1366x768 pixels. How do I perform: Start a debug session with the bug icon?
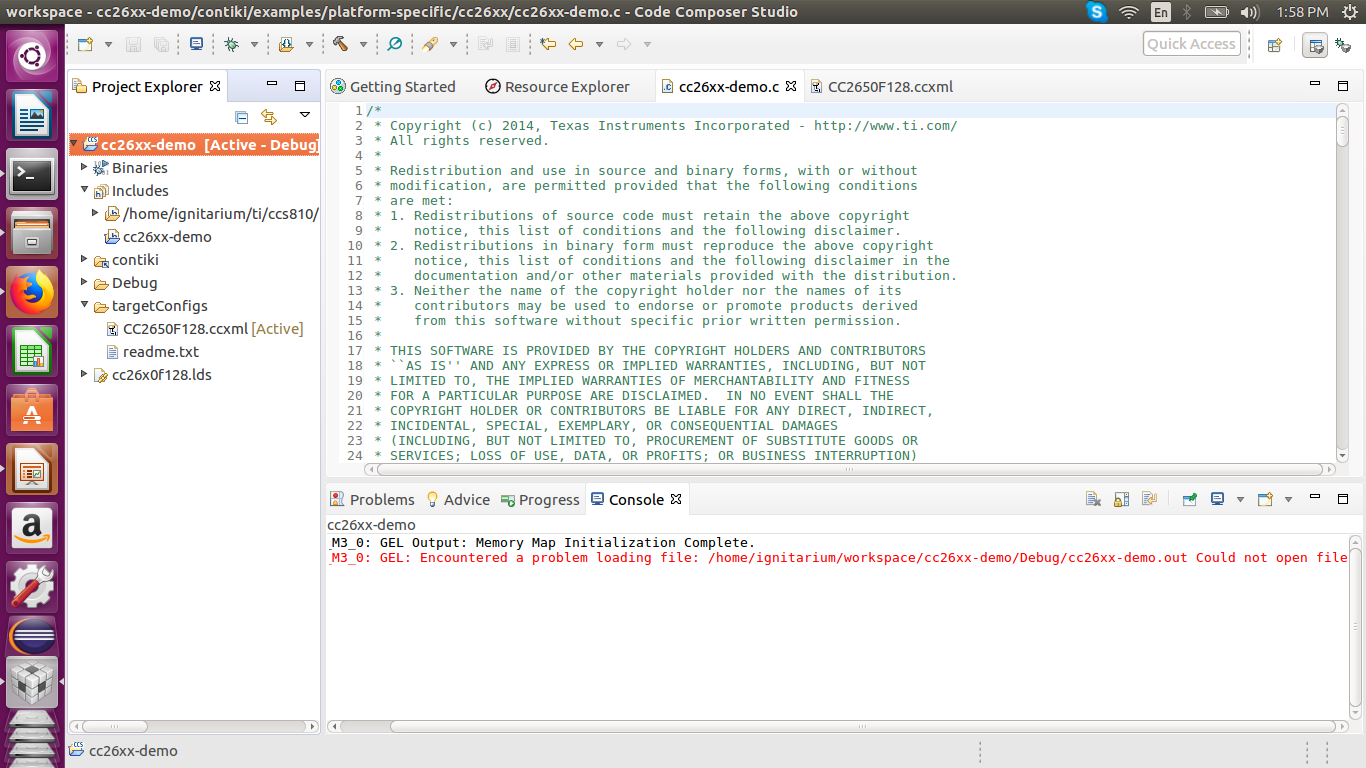click(232, 44)
